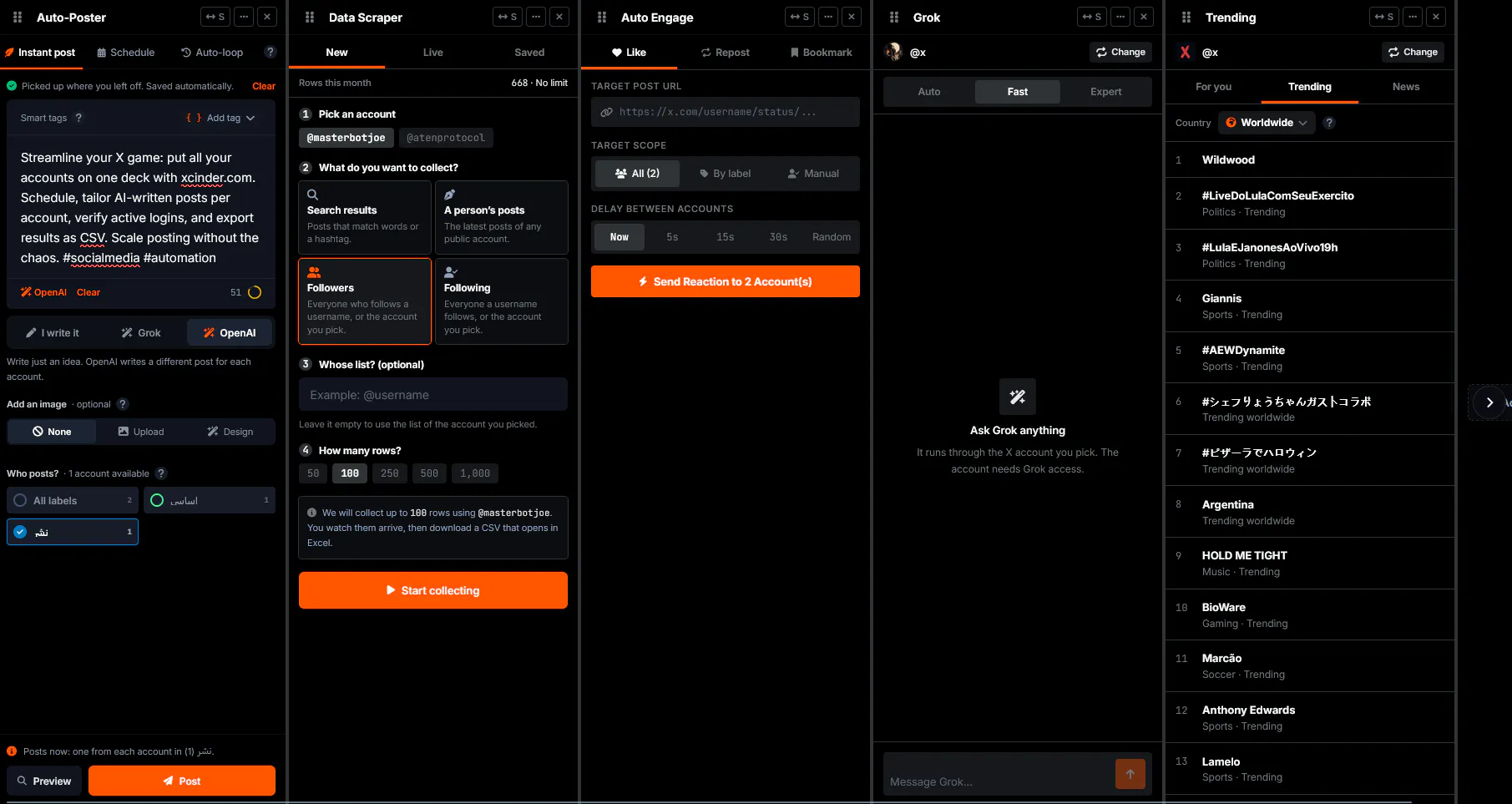
Task: Click Start collecting button
Action: [433, 590]
